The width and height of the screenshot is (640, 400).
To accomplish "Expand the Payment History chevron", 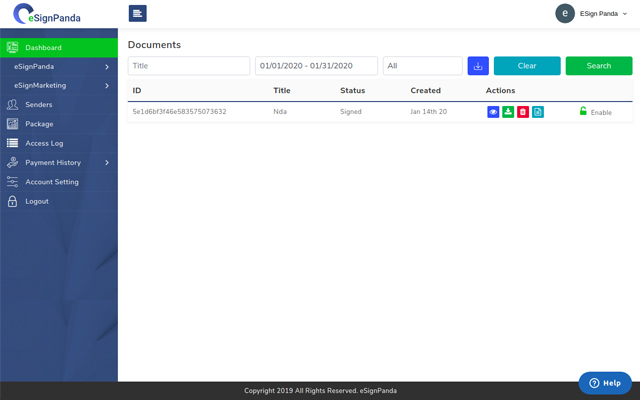I will 107,163.
